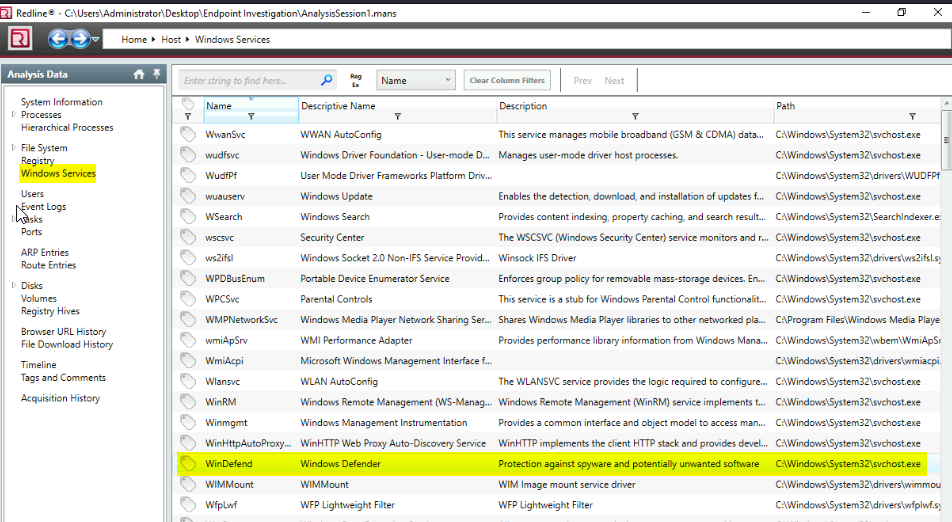Image resolution: width=952 pixels, height=522 pixels.
Task: Open the Description column filter funnel
Action: point(635,116)
